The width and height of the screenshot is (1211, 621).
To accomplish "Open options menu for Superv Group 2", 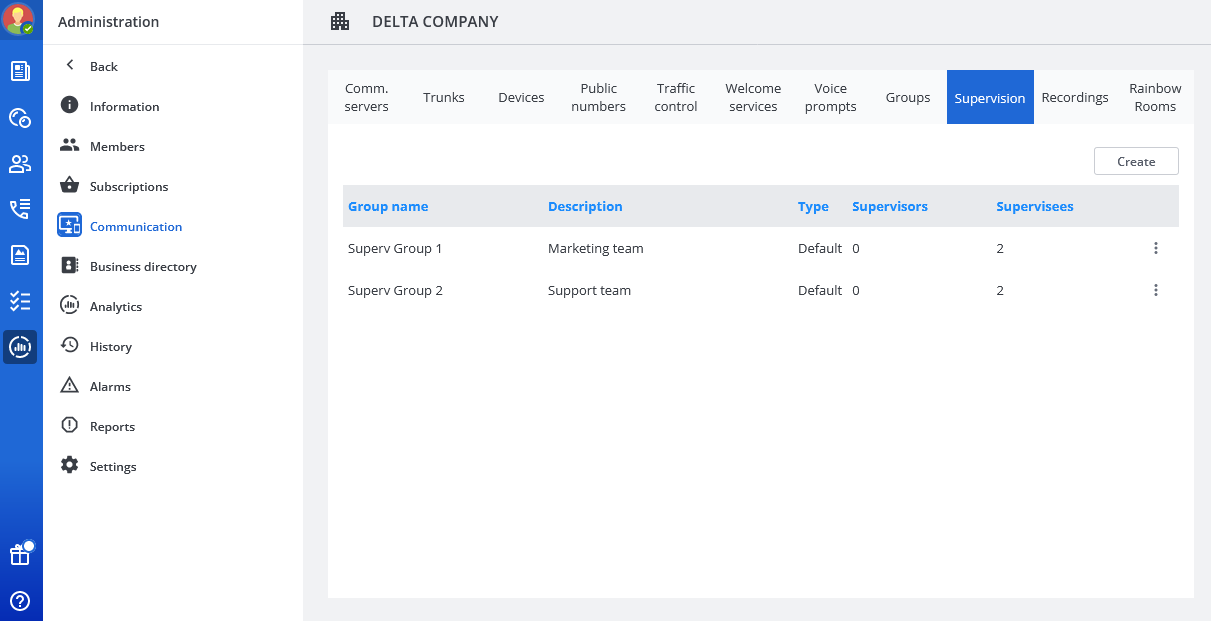I will (x=1155, y=290).
